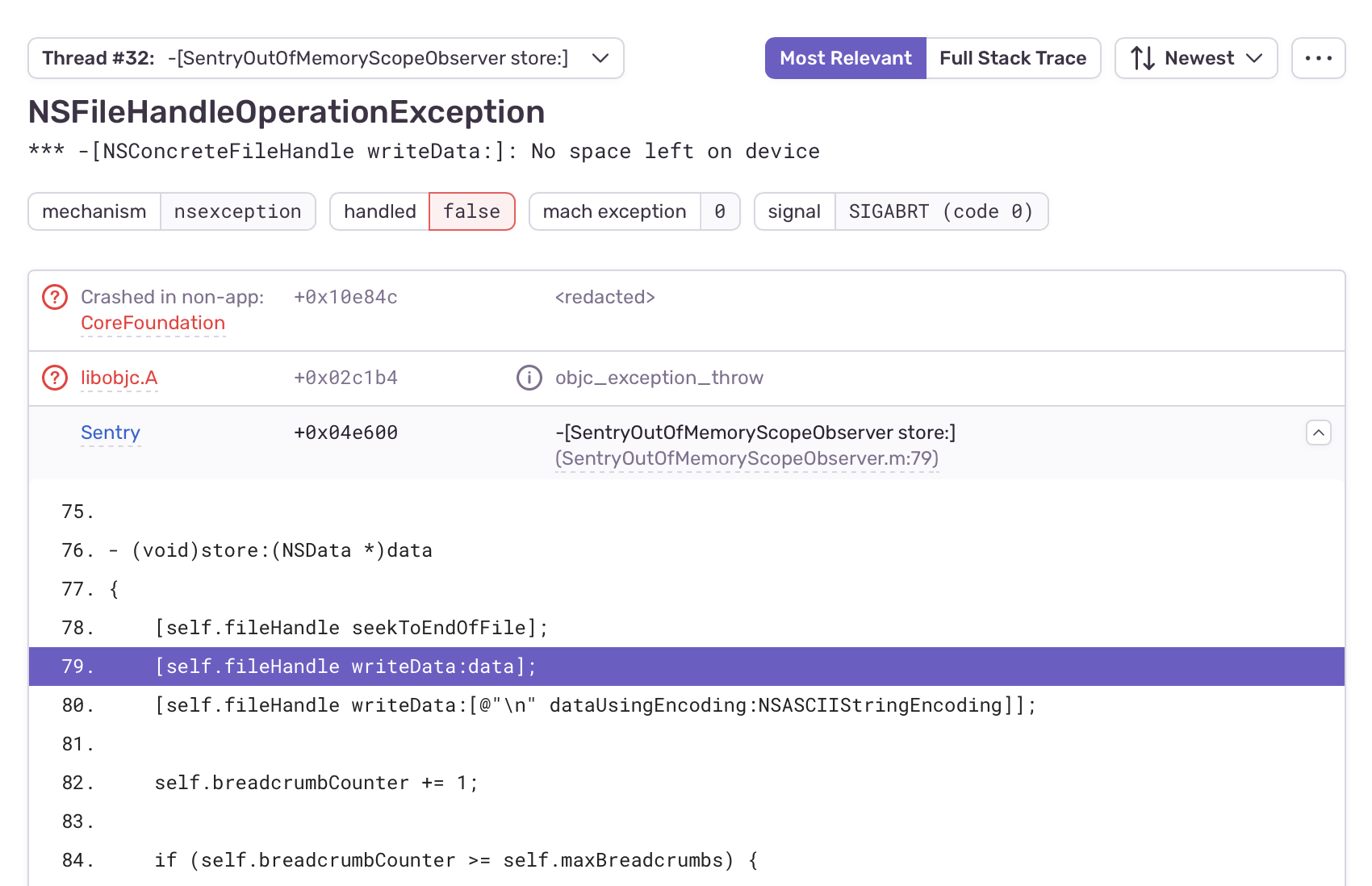Click the question mark icon beside CoreFoundation
Image resolution: width=1372 pixels, height=886 pixels.
55,297
